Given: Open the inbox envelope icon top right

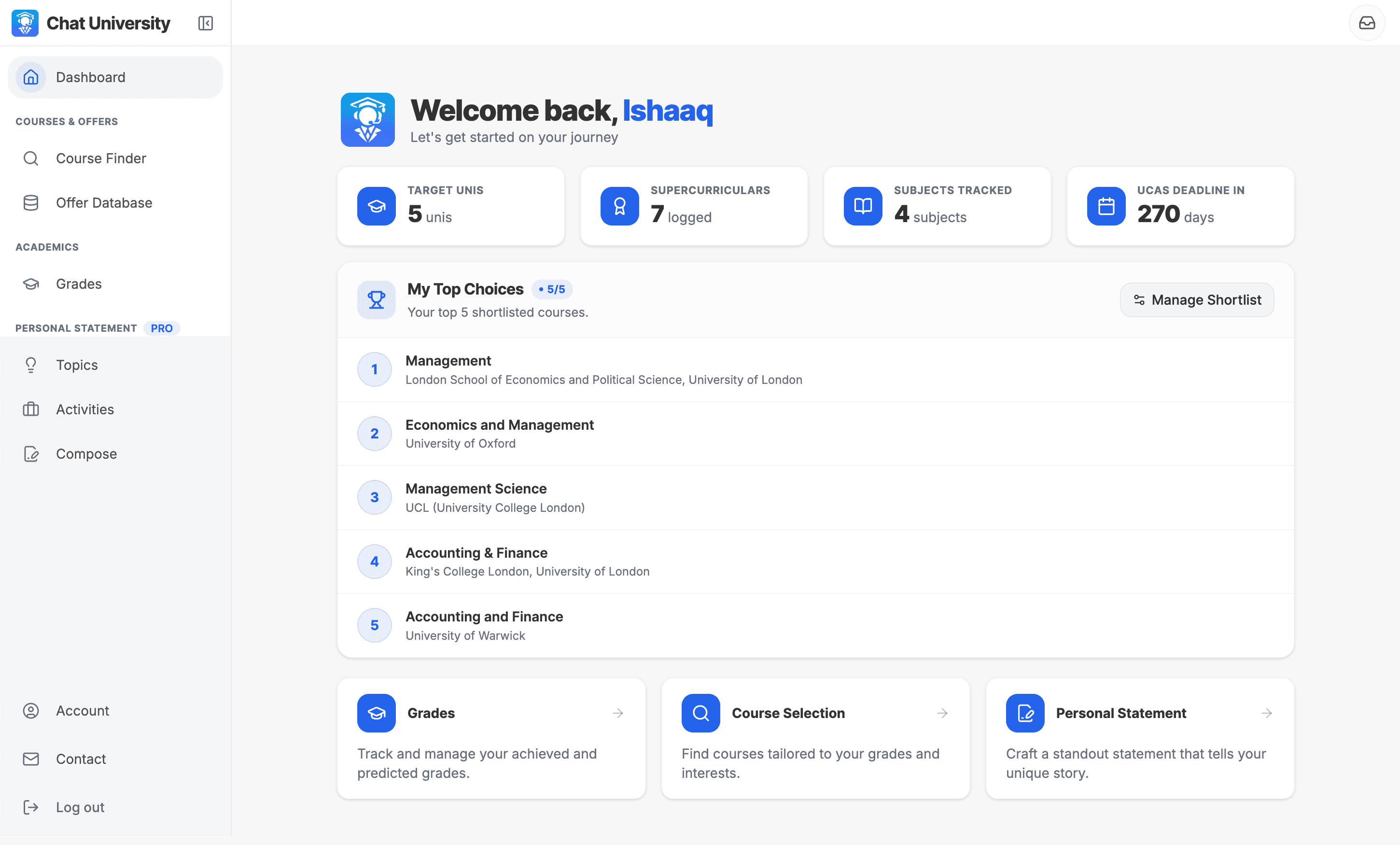Looking at the screenshot, I should pyautogui.click(x=1367, y=23).
